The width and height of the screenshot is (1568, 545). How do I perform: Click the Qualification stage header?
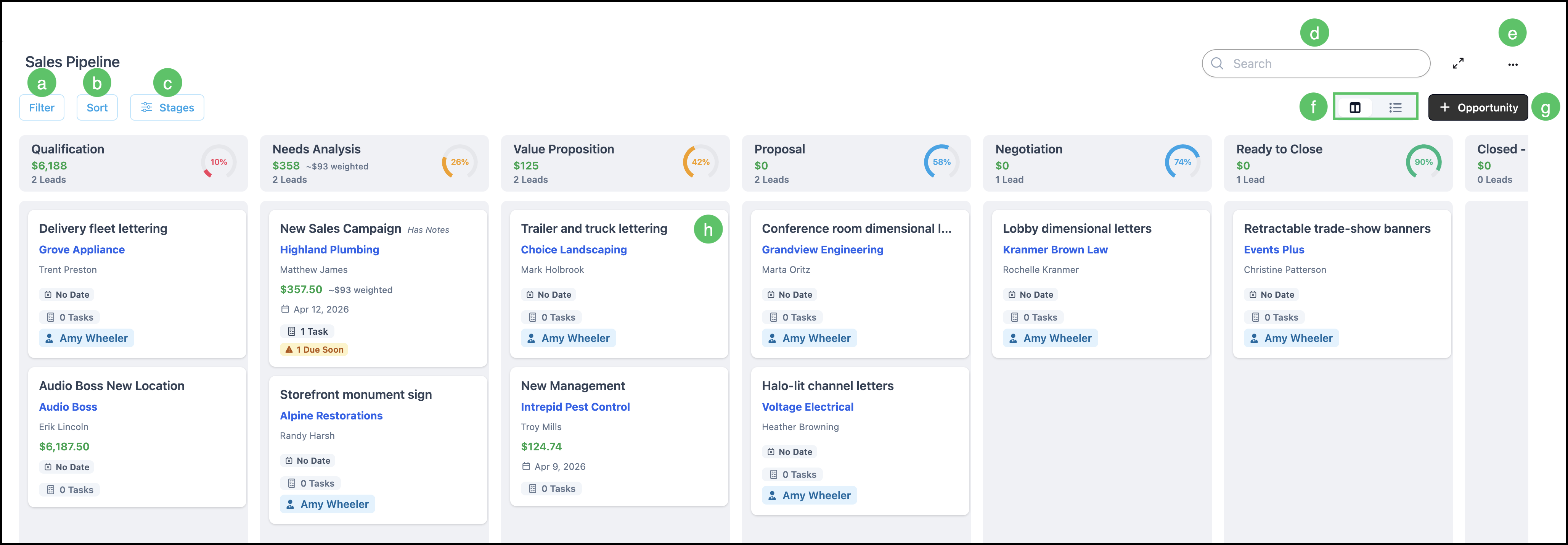[x=133, y=163]
